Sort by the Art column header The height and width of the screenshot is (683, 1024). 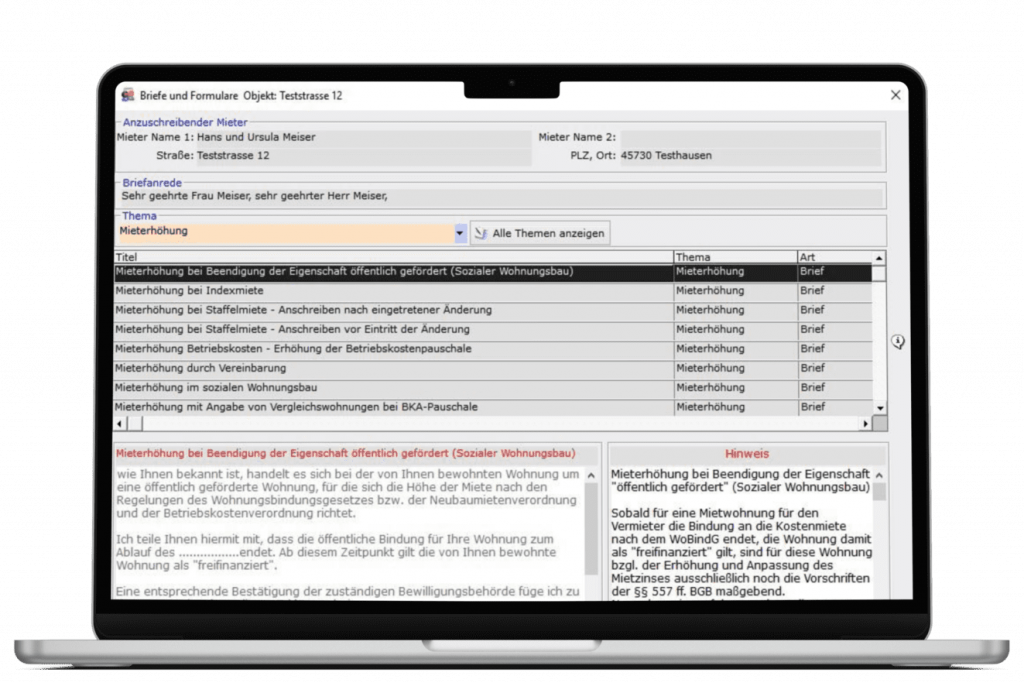(x=835, y=257)
